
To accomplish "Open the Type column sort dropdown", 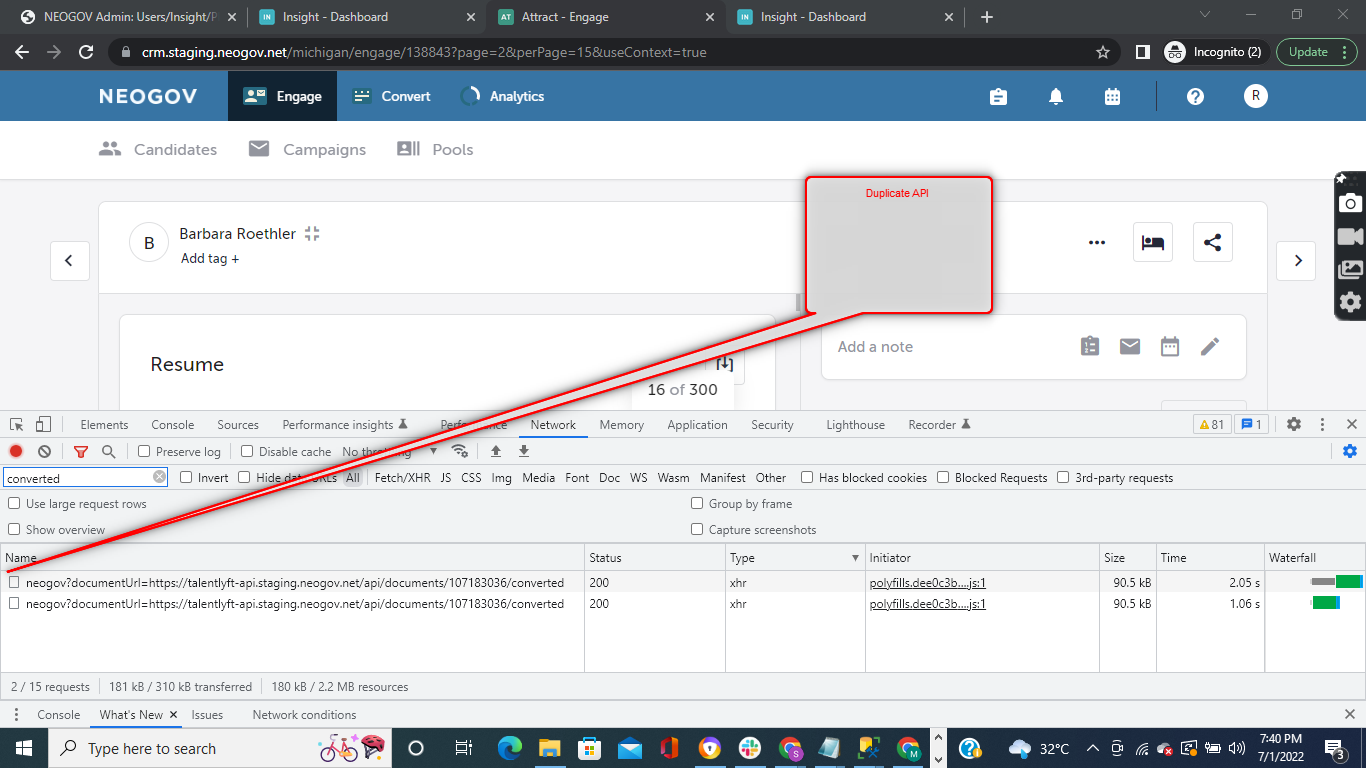I will pyautogui.click(x=855, y=557).
